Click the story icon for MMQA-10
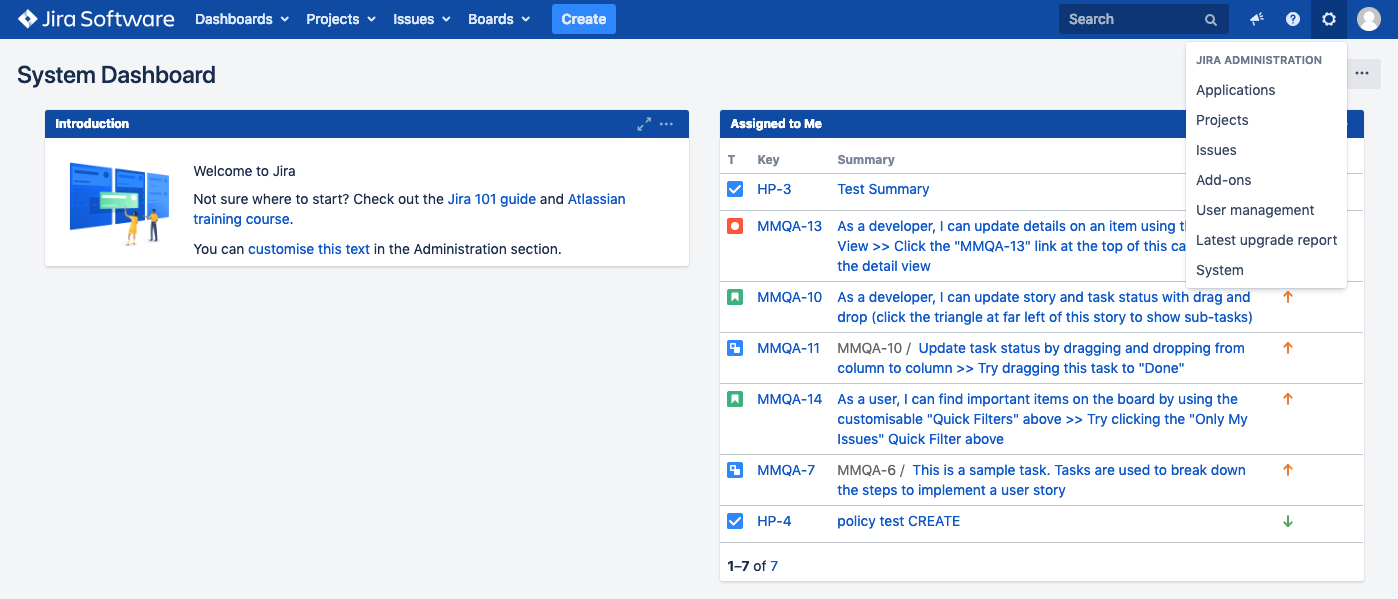This screenshot has height=599, width=1398. 735,297
